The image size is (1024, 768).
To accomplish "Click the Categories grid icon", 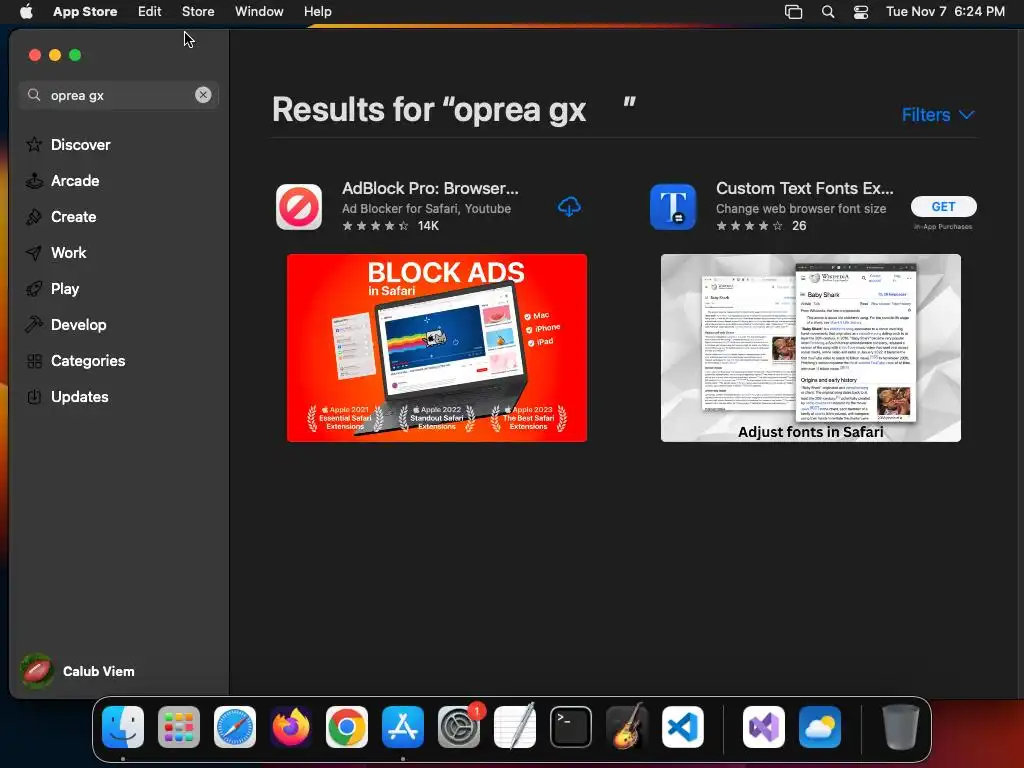I will (x=34, y=360).
